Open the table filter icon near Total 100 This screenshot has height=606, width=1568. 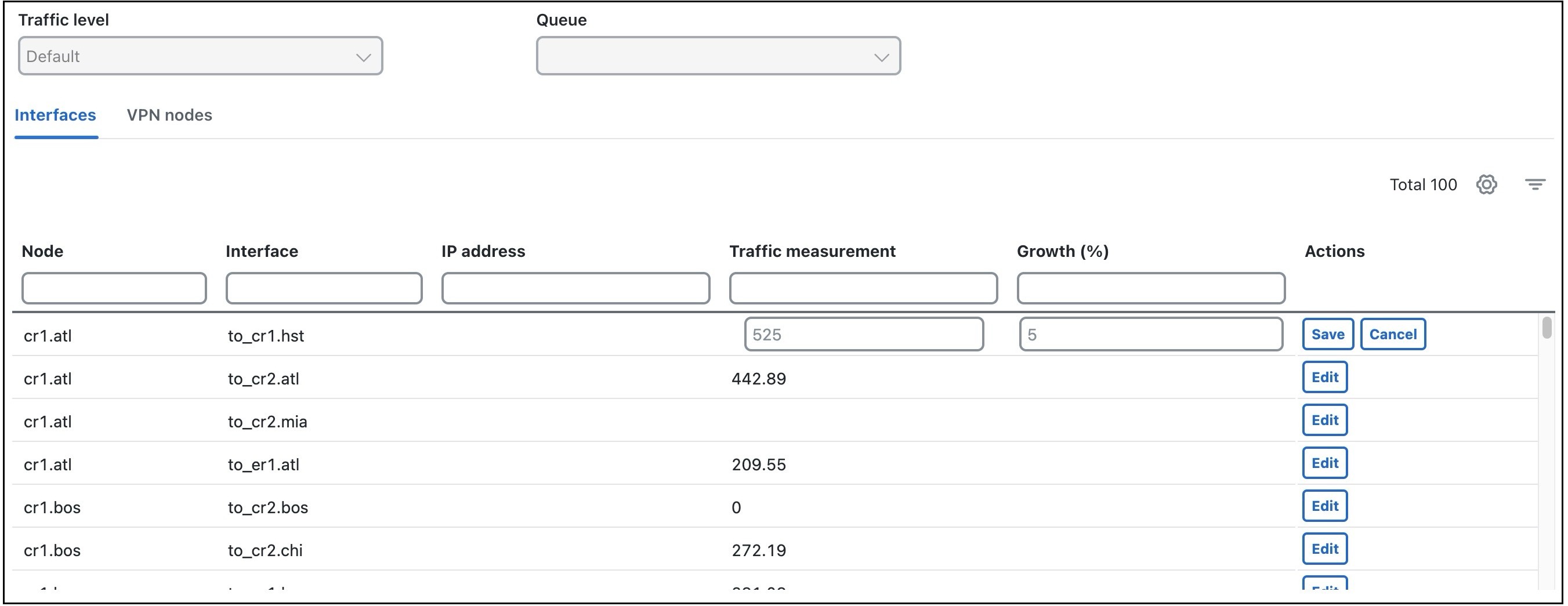[1535, 184]
